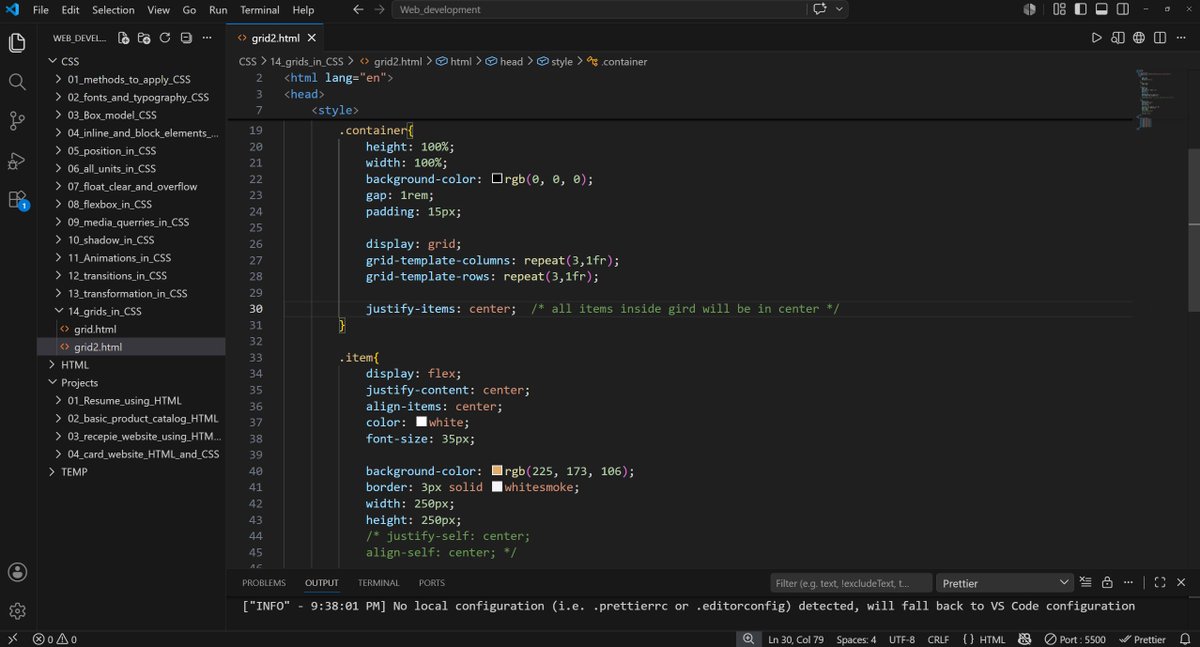Viewport: 1200px width, 647px height.
Task: Click the Prettier status bar item
Action: 1143,639
